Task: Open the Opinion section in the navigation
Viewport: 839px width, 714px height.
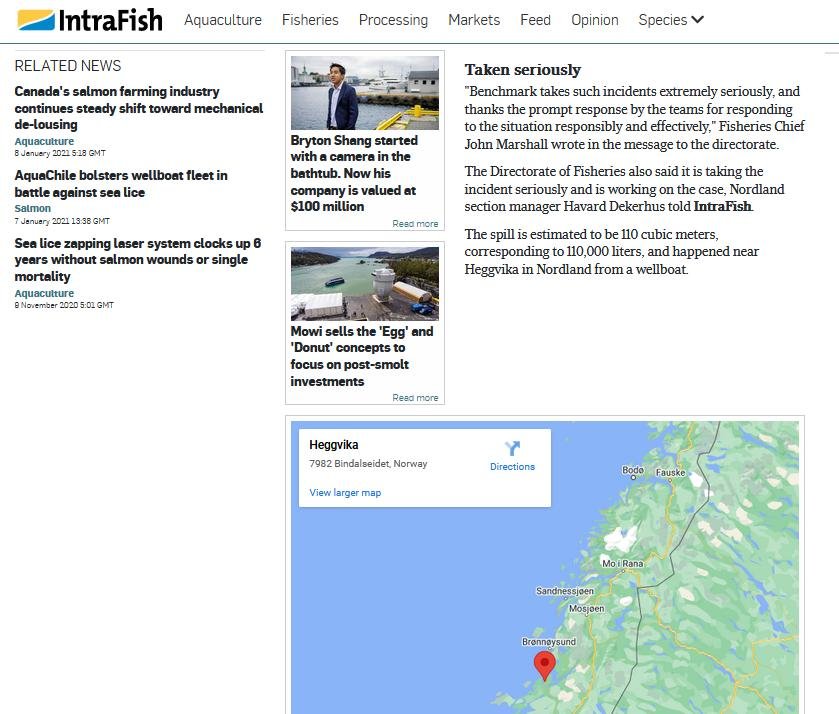Action: pyautogui.click(x=595, y=19)
